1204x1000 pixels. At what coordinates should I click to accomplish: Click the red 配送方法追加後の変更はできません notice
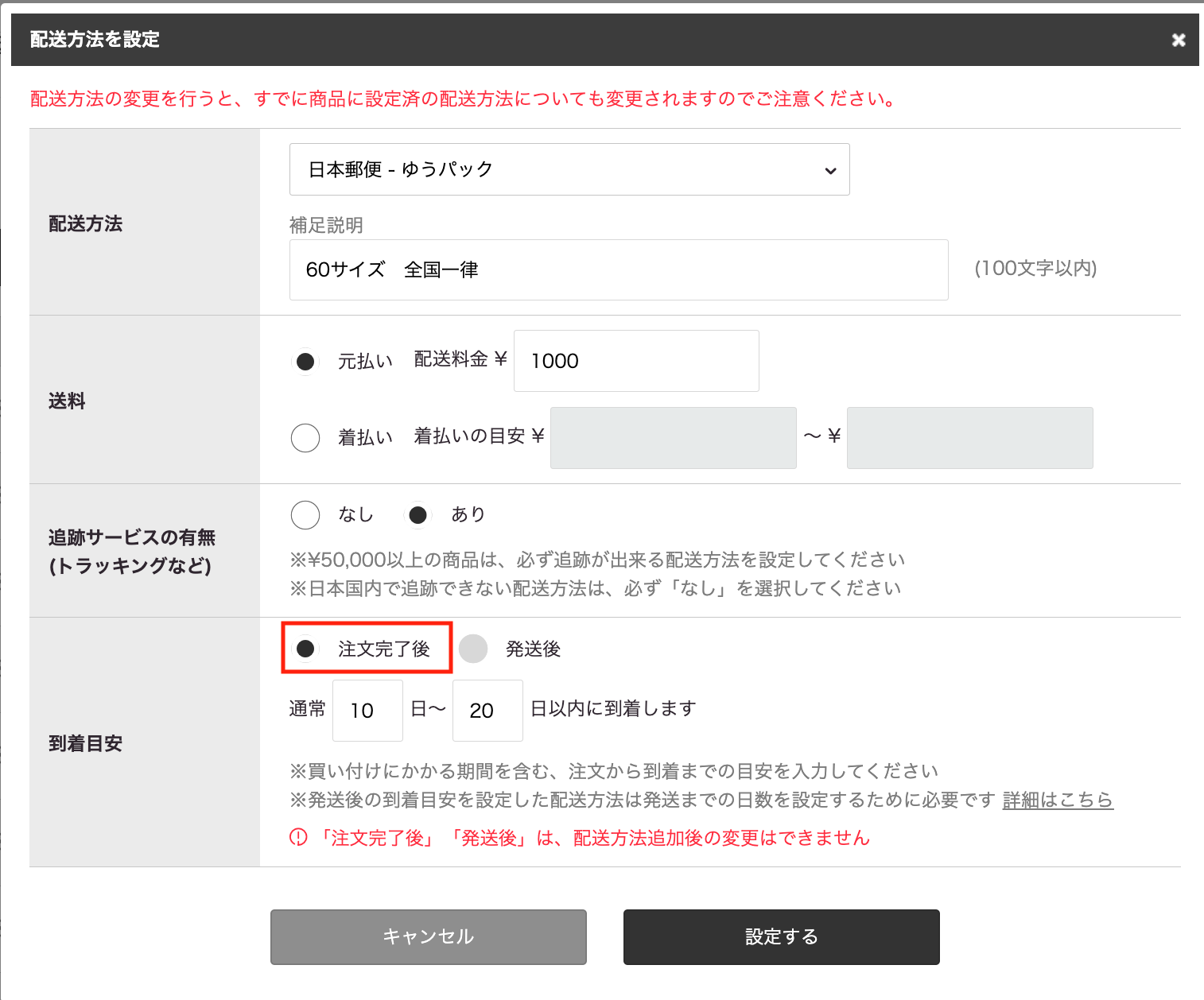point(593,838)
